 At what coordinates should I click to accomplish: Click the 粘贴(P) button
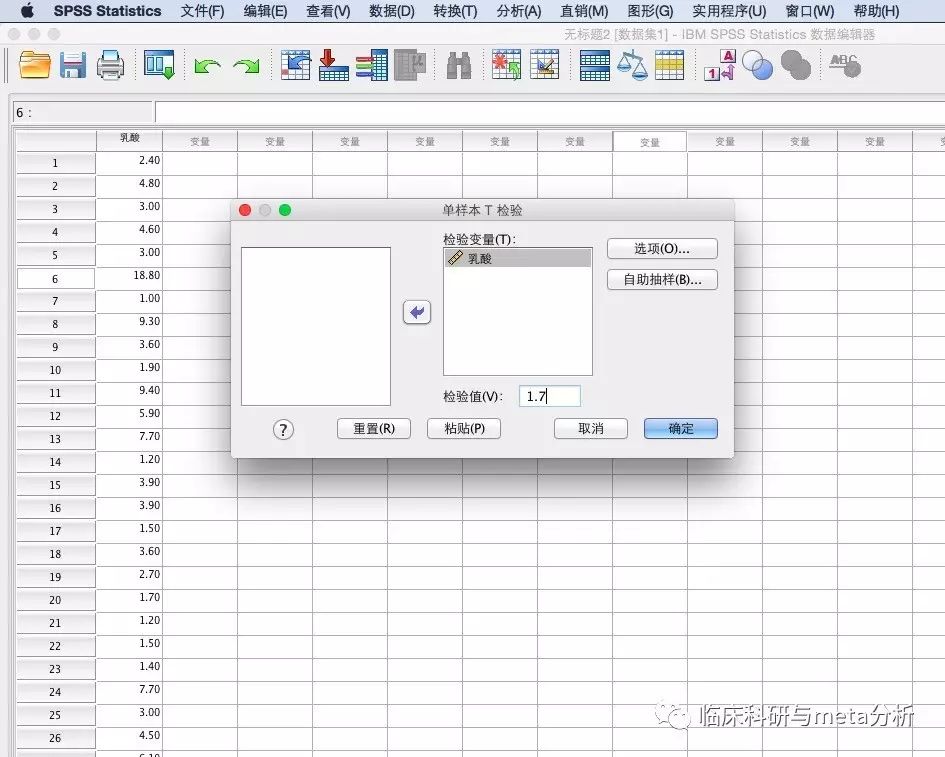coord(464,429)
